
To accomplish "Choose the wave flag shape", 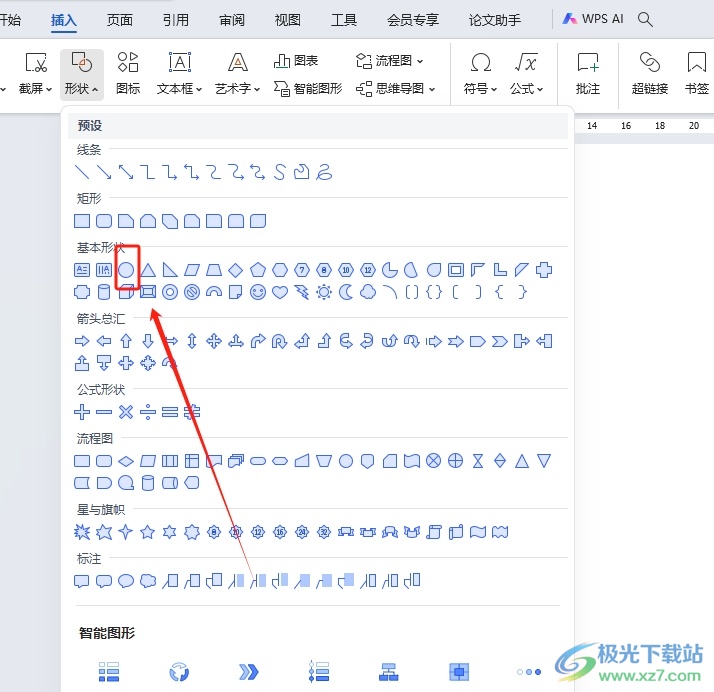I will coord(478,532).
